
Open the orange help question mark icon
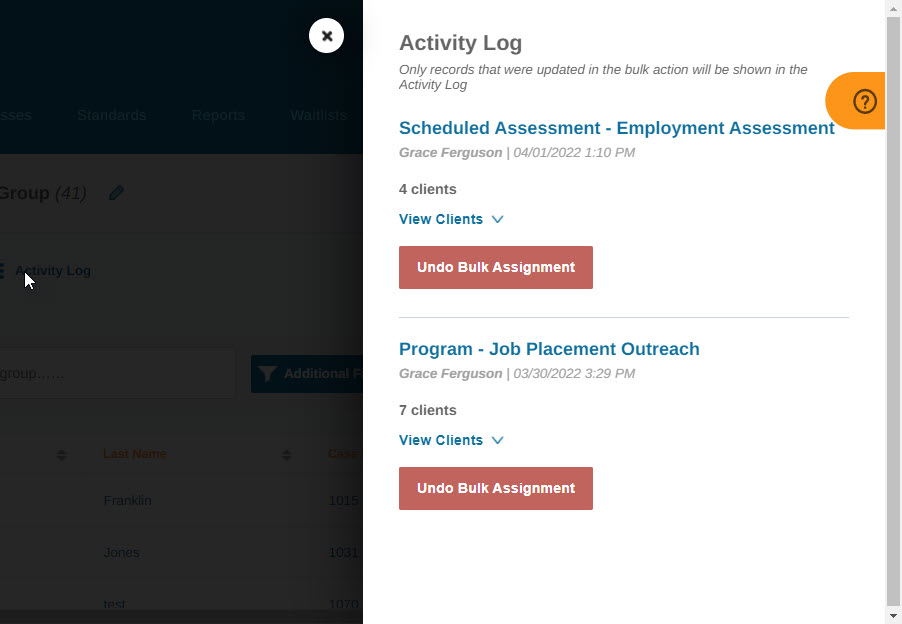[x=864, y=101]
